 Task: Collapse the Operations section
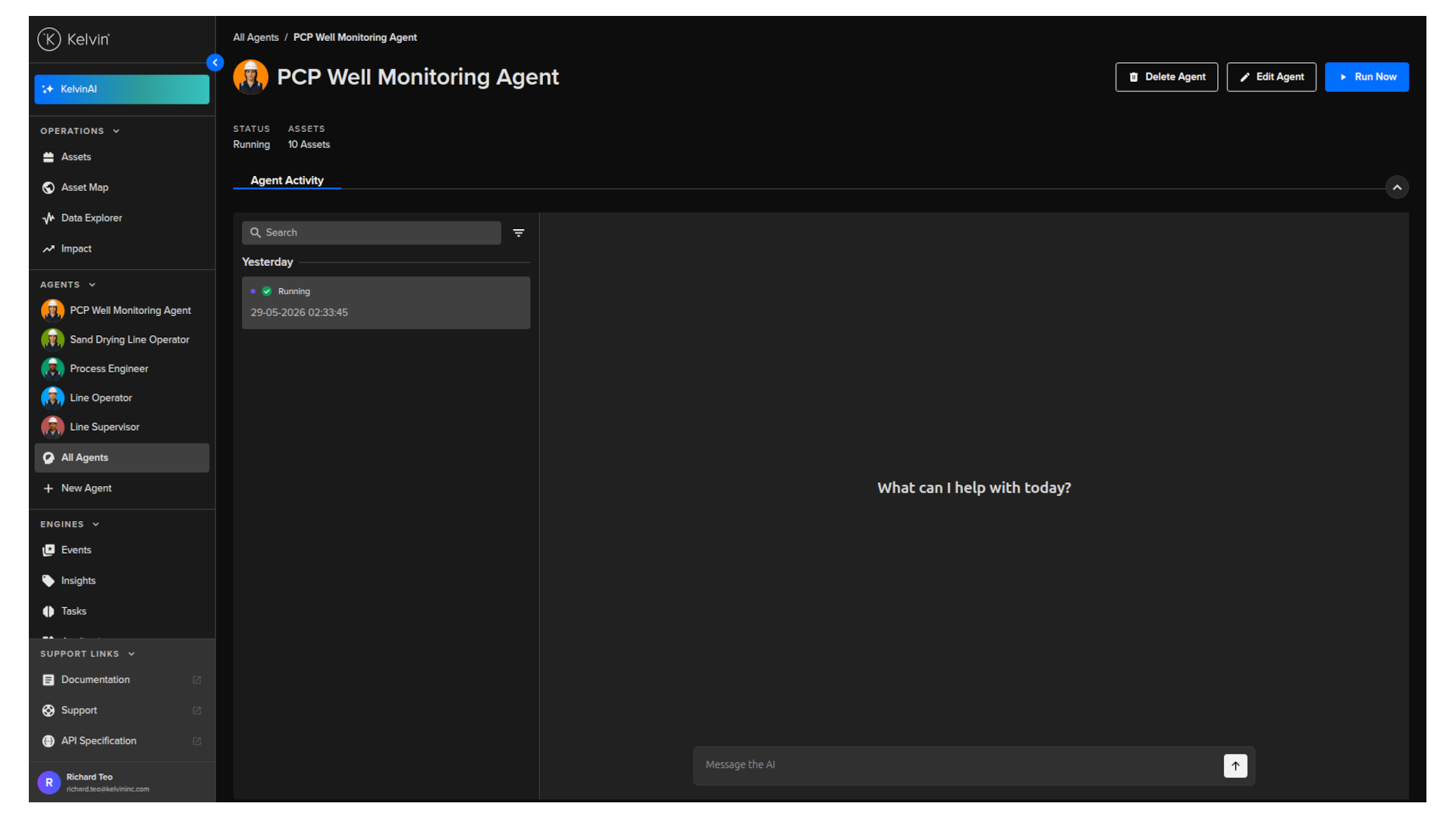click(80, 131)
